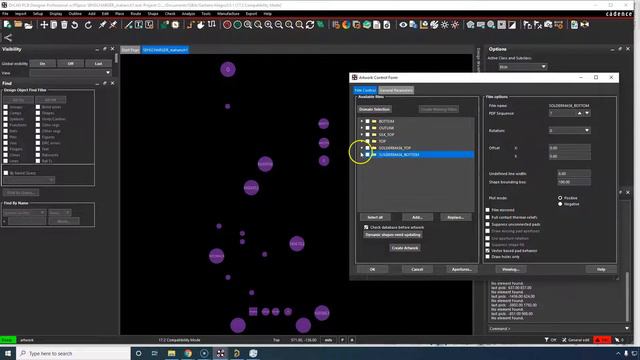This screenshot has height=360, width=640.
Task: Tick the BOTTOM film checkbox
Action: (367, 121)
